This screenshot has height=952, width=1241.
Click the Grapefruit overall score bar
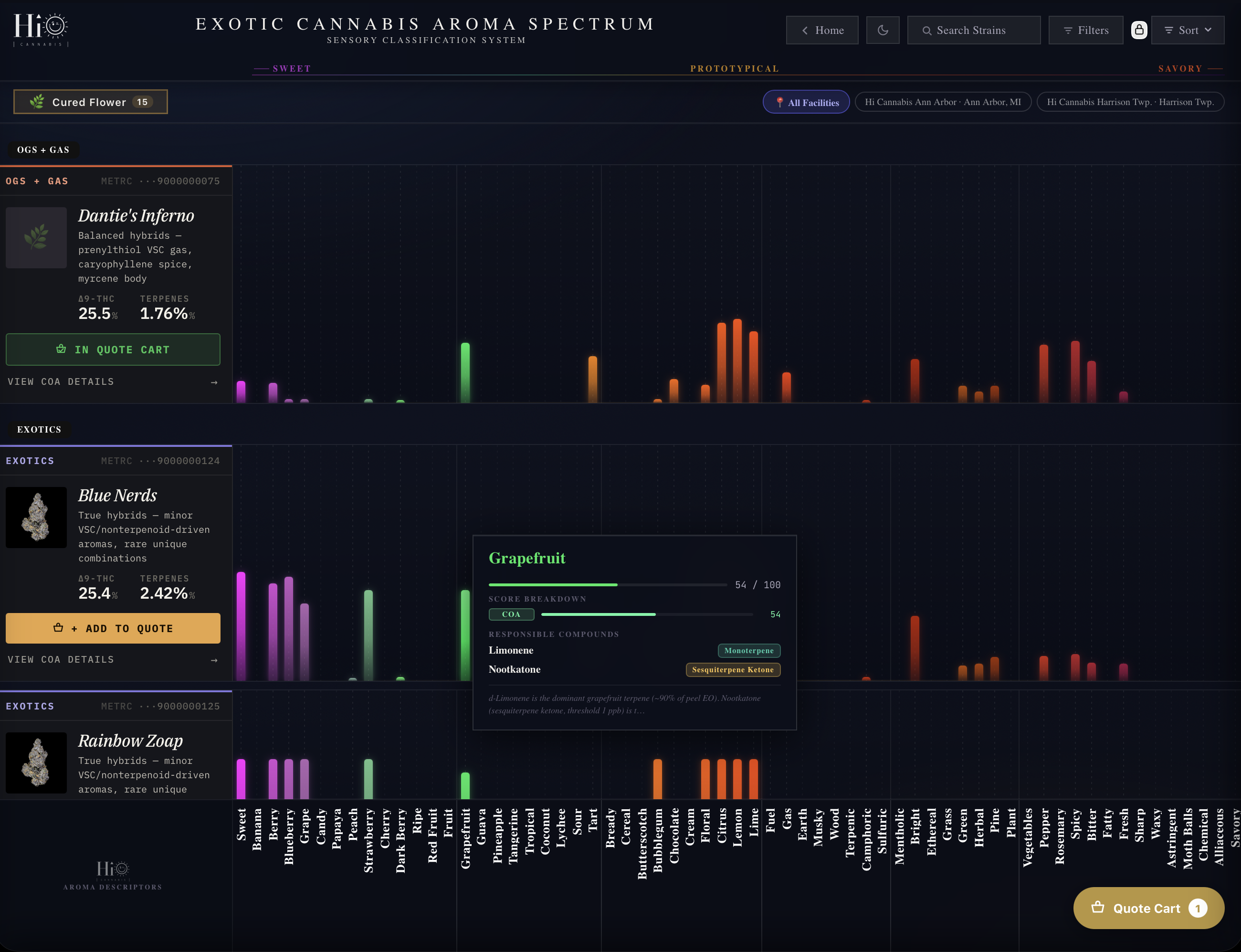(x=608, y=584)
